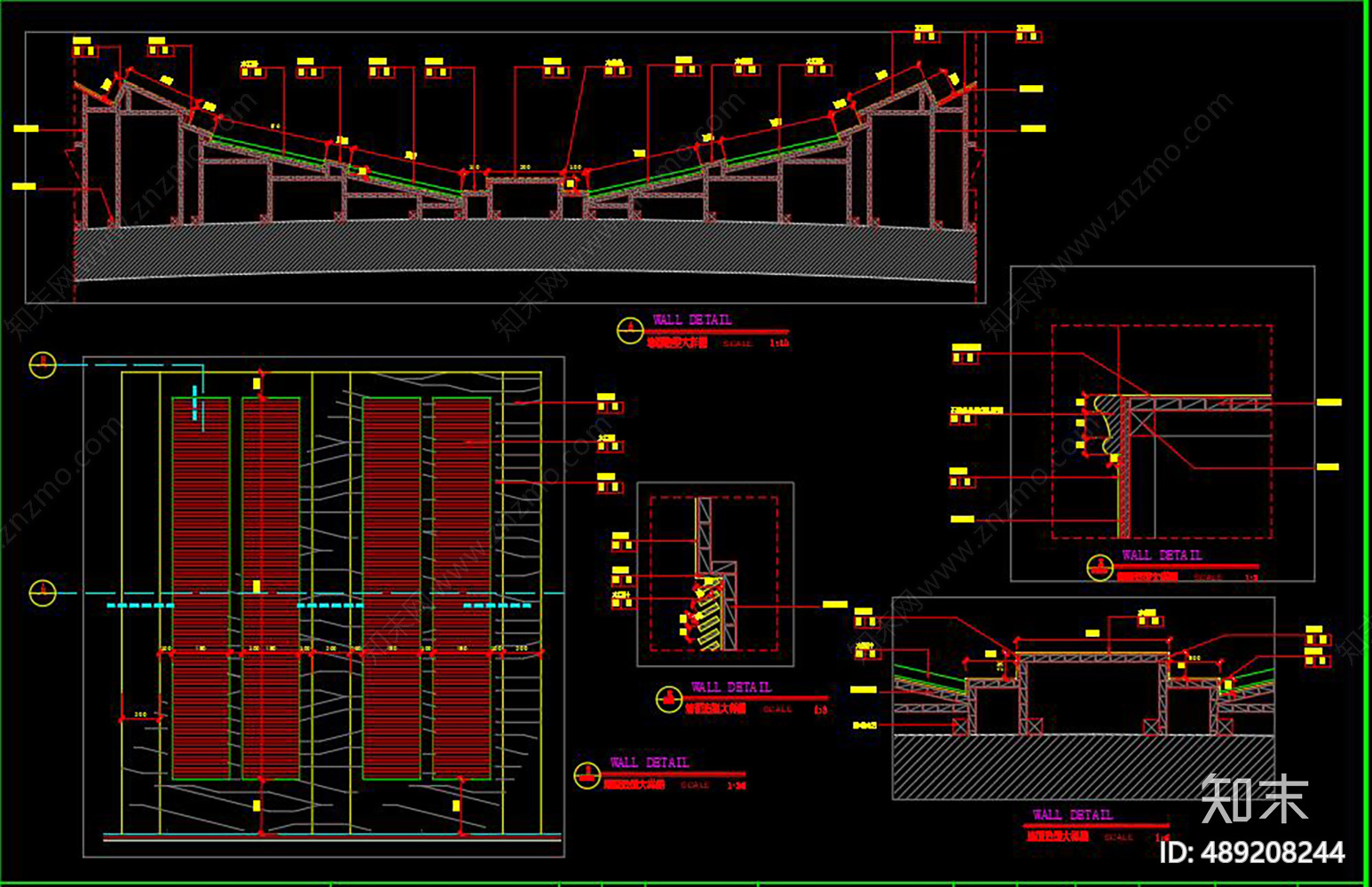Image resolution: width=1372 pixels, height=887 pixels.
Task: Click detail number circle beside louver blade title
Action: tap(669, 700)
